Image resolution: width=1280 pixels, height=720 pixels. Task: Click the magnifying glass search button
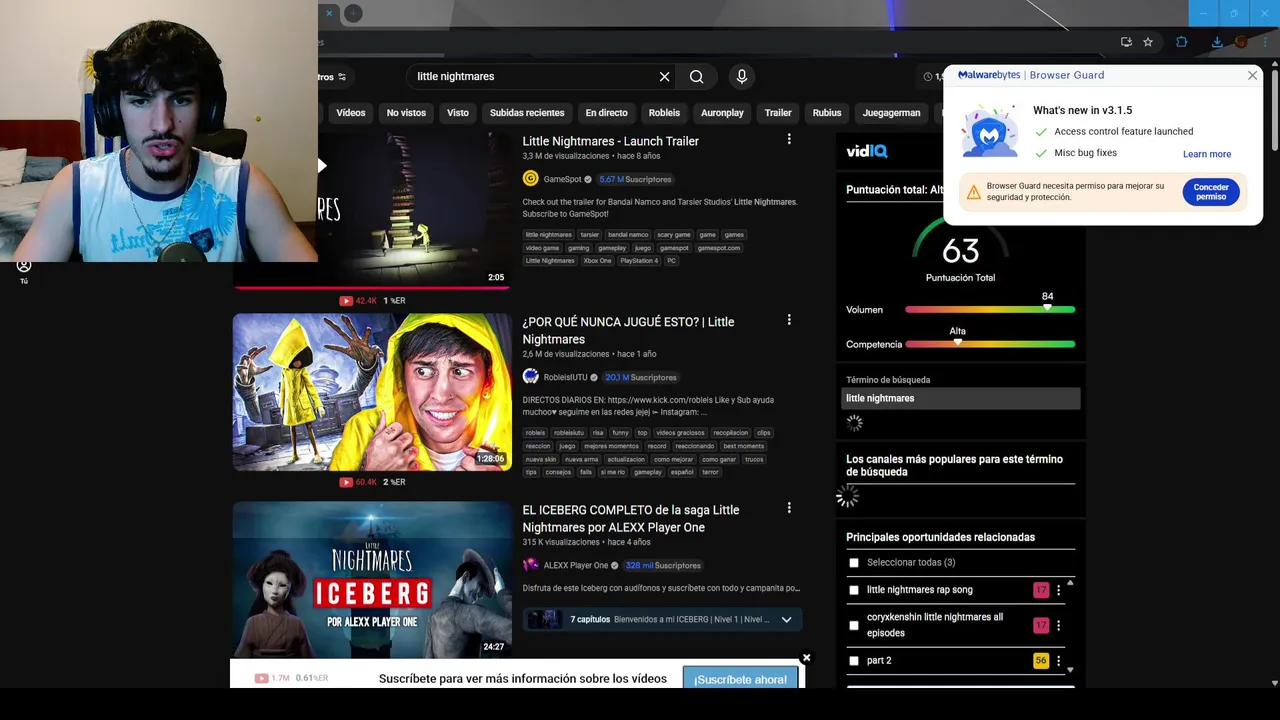tap(696, 77)
